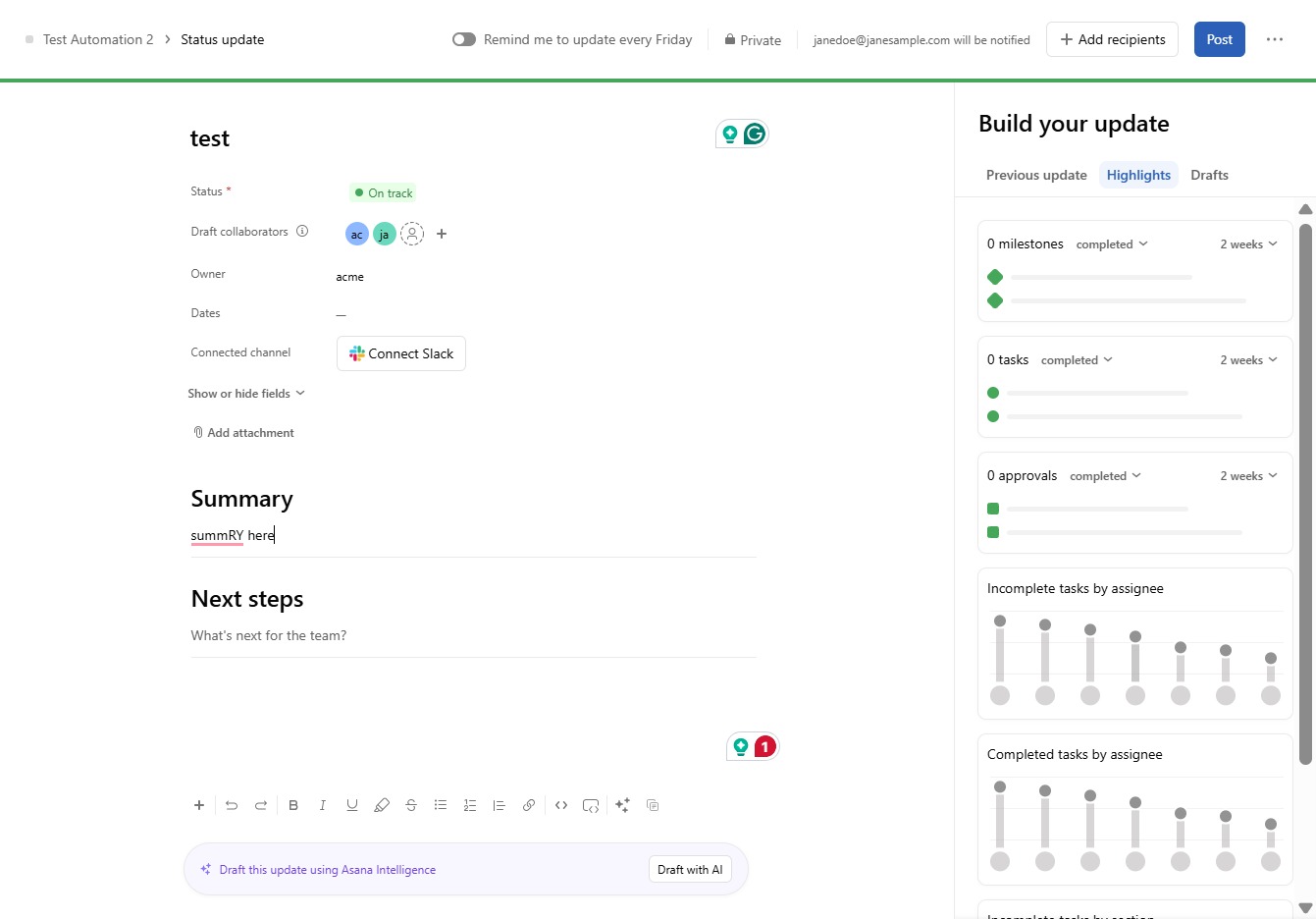Click Add recipients button
1316x919 pixels.
point(1112,39)
